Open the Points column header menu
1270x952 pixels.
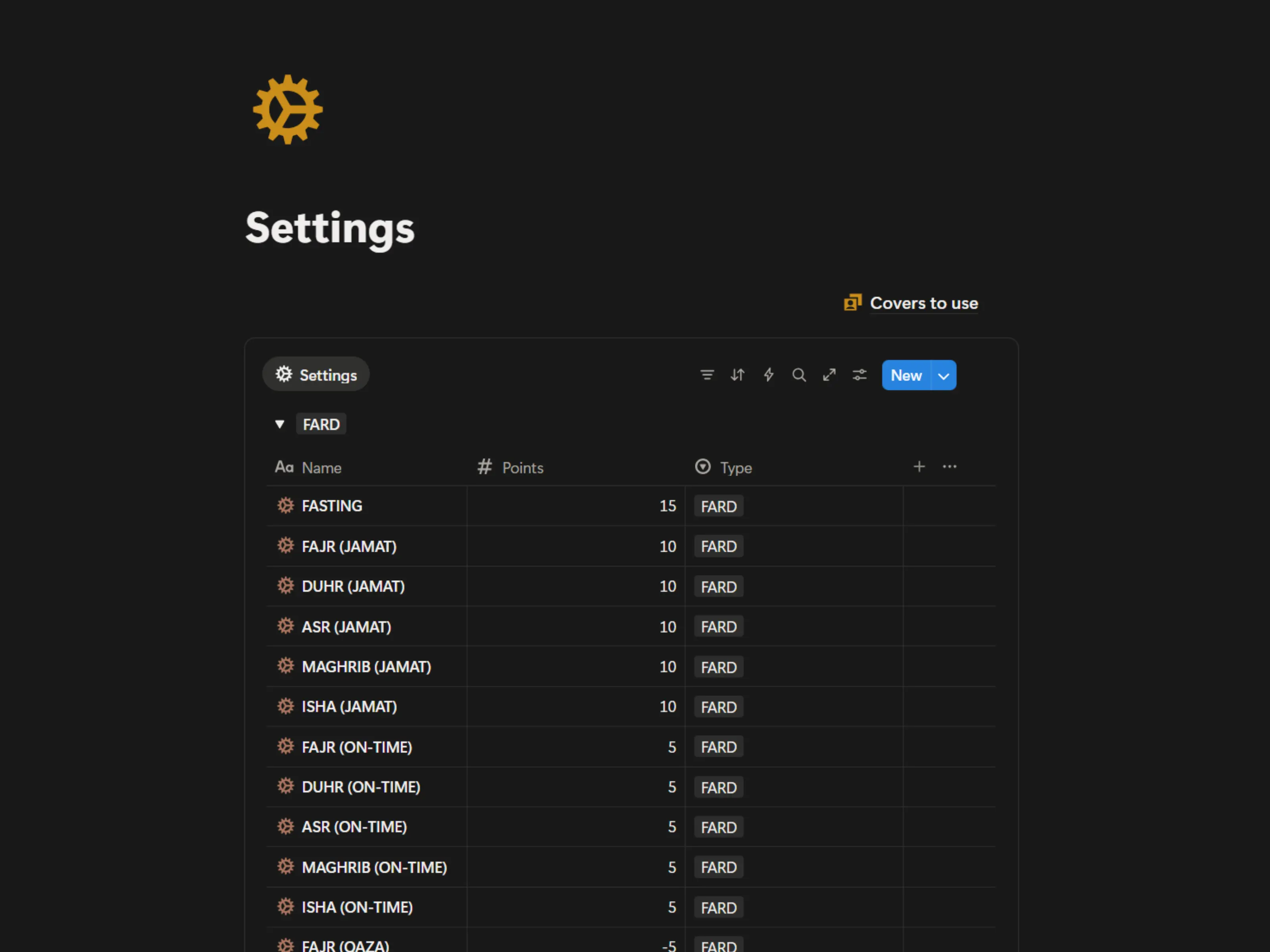pos(522,468)
